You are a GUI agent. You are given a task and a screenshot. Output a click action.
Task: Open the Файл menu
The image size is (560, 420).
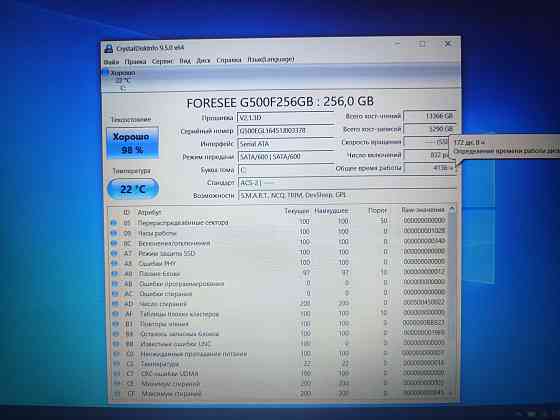click(x=111, y=62)
